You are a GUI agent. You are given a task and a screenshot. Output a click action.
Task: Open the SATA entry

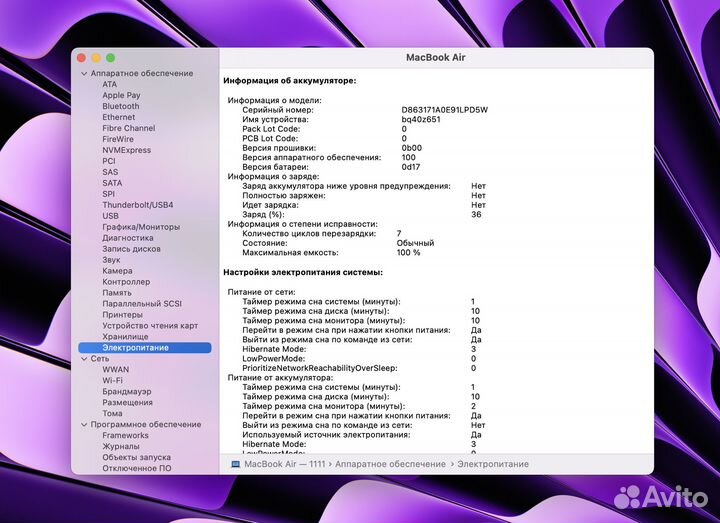112,183
